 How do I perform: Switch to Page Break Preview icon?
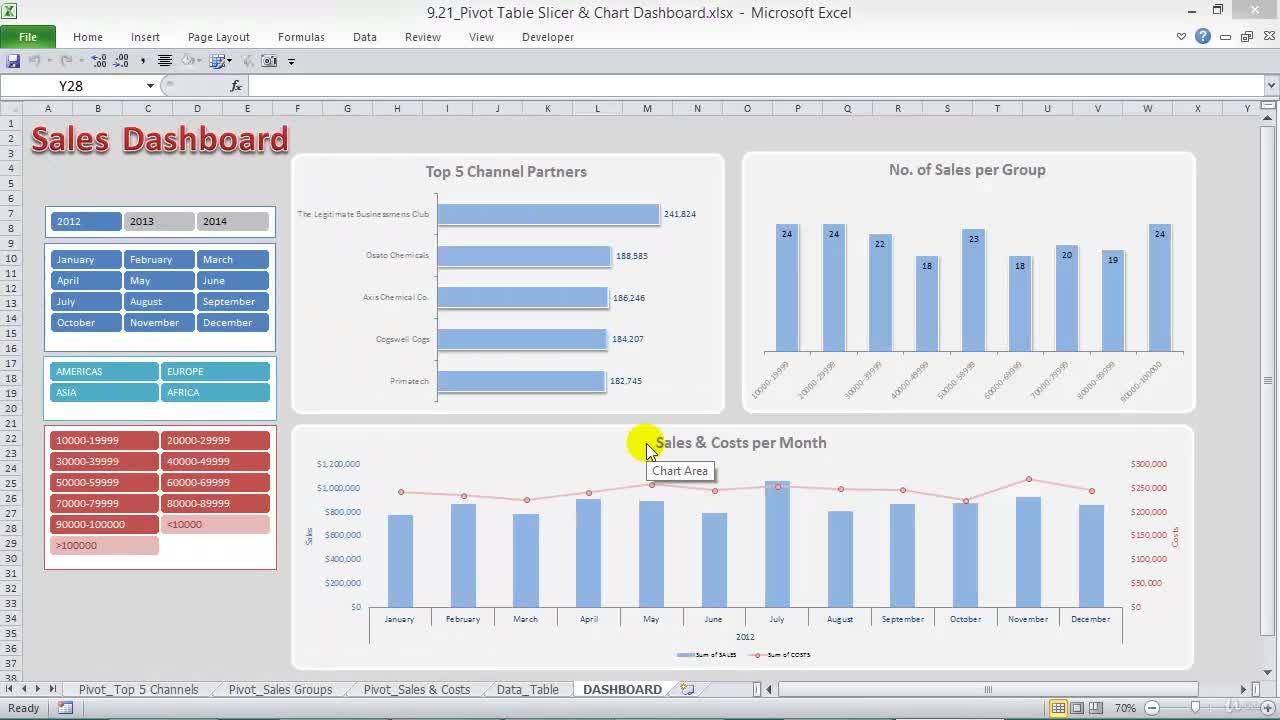[1097, 708]
